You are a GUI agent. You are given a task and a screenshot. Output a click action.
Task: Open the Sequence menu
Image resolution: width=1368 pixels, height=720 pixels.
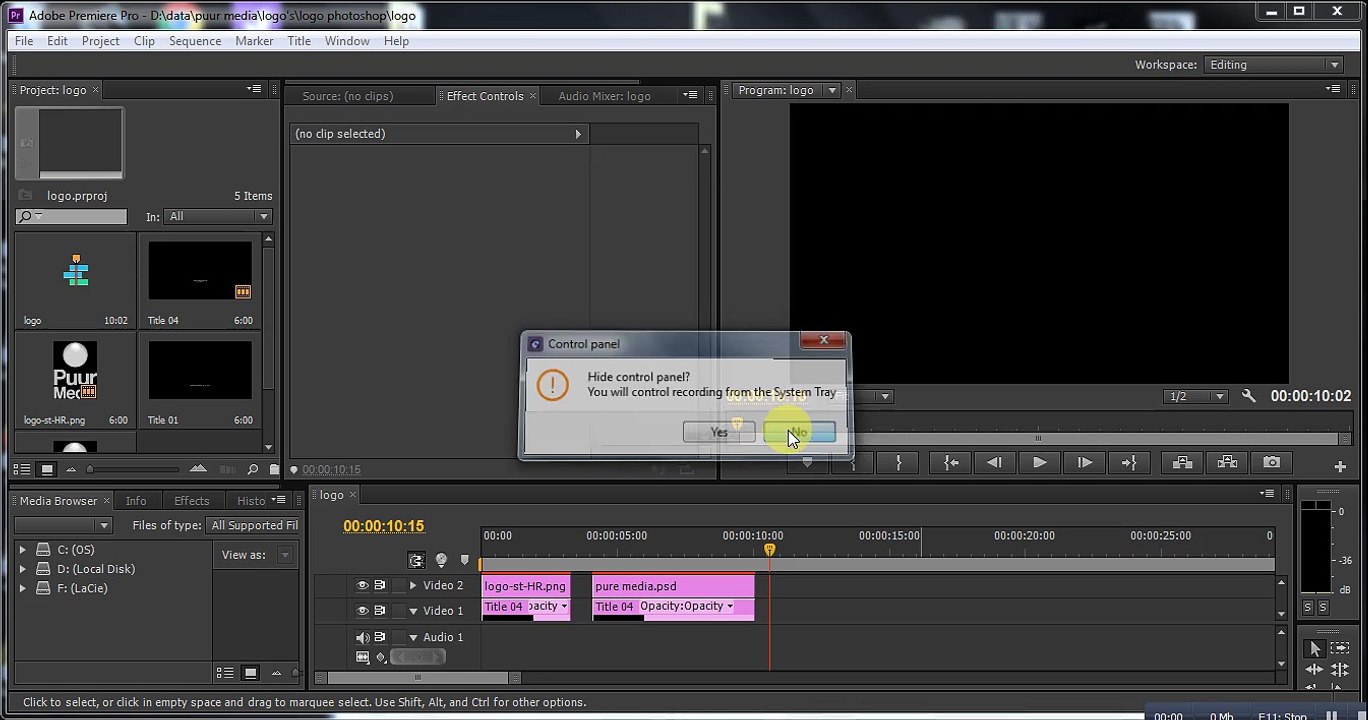pyautogui.click(x=195, y=41)
